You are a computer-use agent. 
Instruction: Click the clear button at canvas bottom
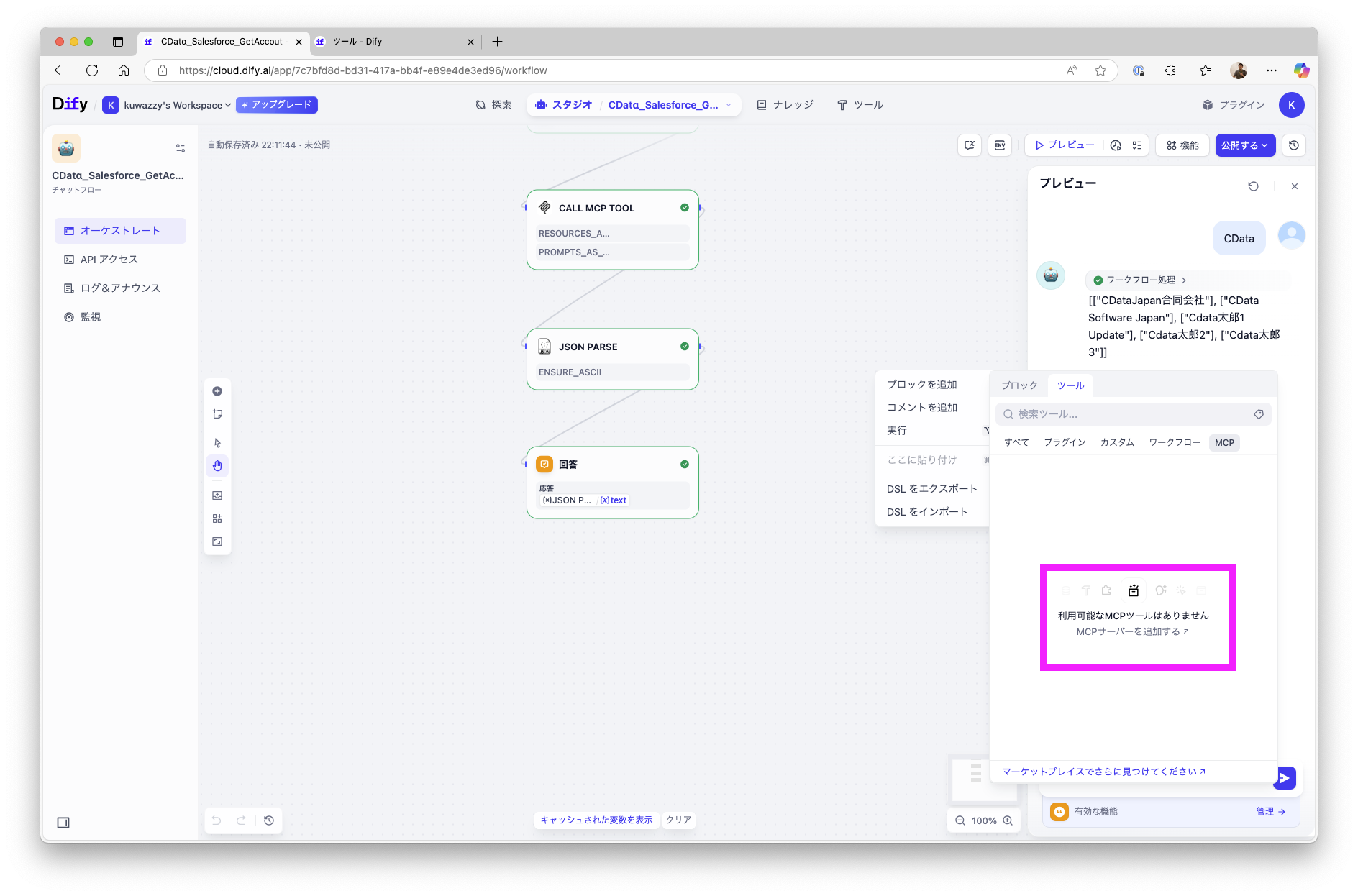[678, 820]
